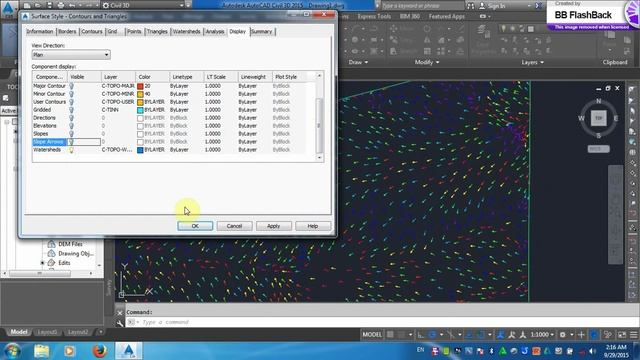Switch to the Contours tab
This screenshot has width=640, height=360.
(91, 31)
